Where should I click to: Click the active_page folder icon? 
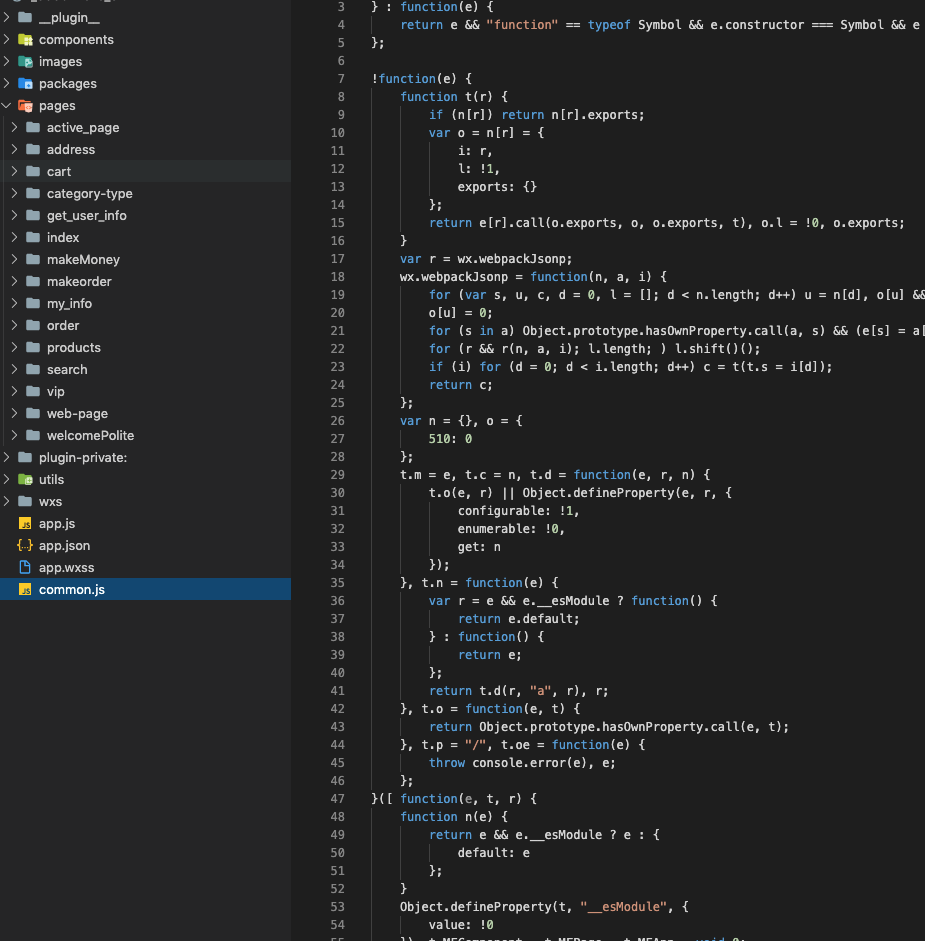pos(34,127)
